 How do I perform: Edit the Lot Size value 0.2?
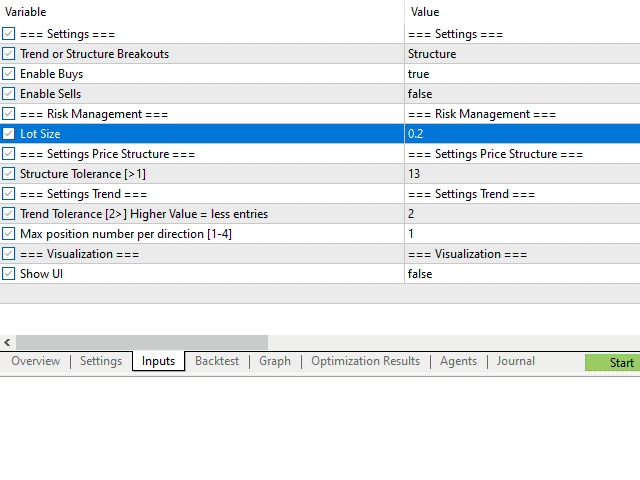[x=522, y=133]
